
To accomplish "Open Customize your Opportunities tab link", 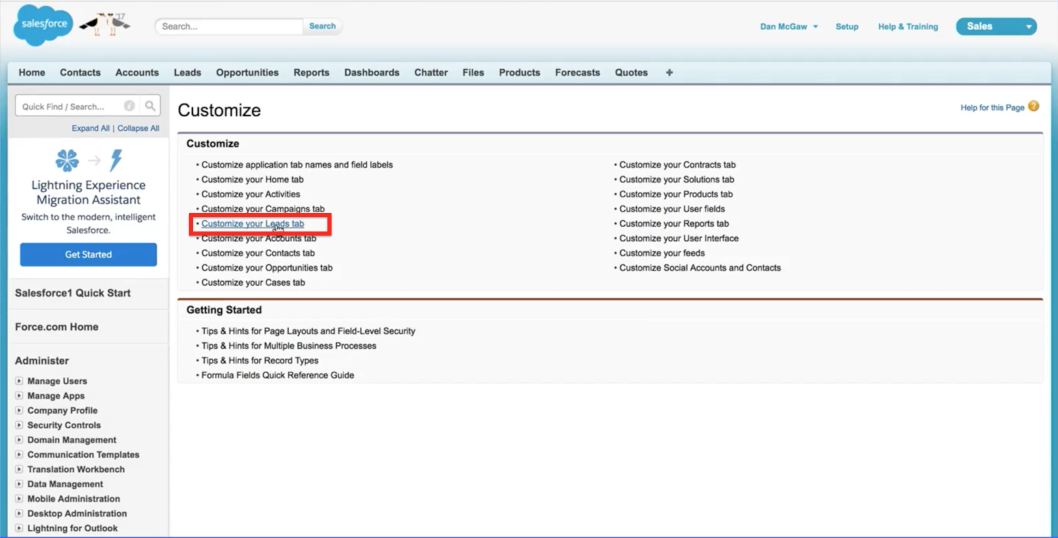I will (x=267, y=268).
